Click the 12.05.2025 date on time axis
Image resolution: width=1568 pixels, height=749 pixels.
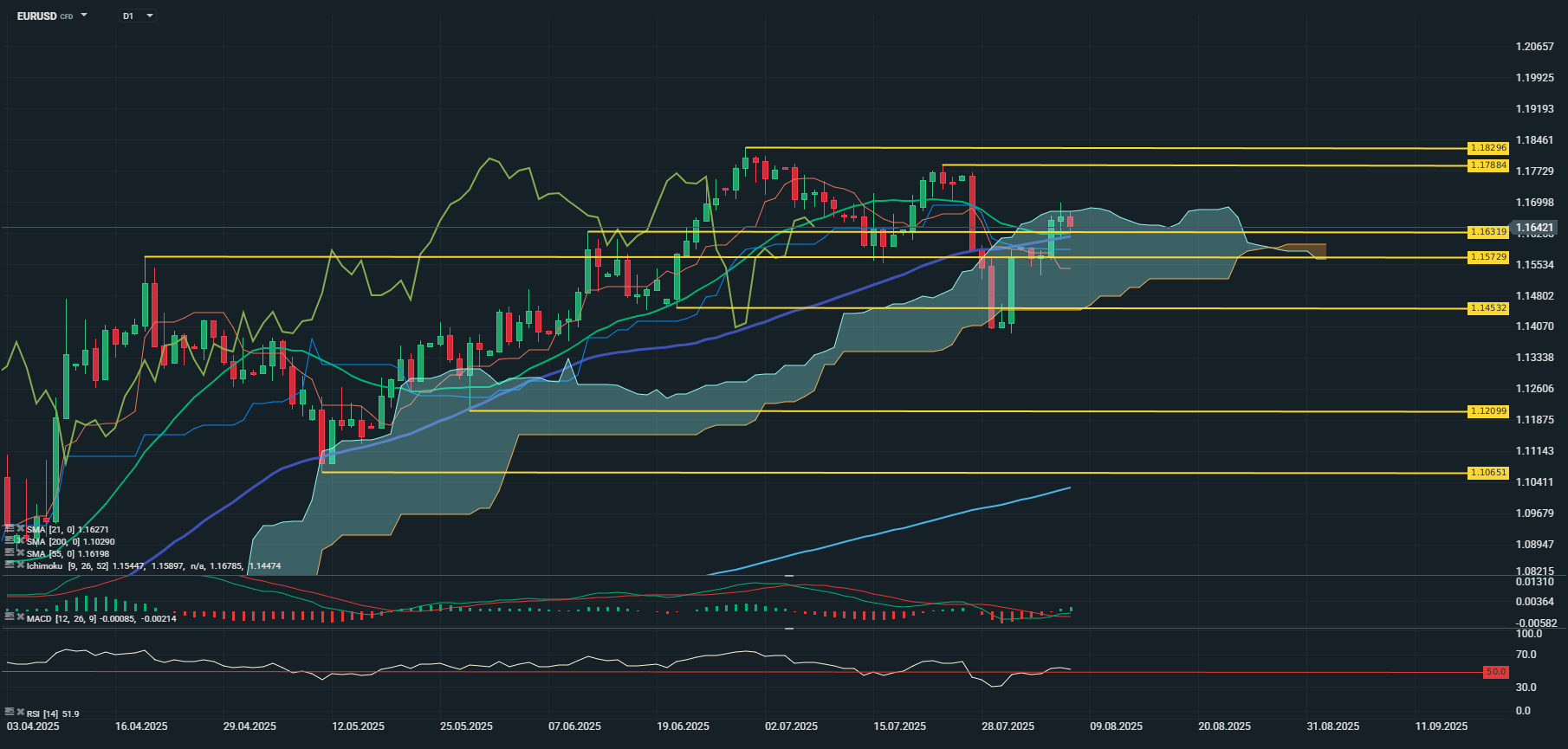[x=358, y=726]
